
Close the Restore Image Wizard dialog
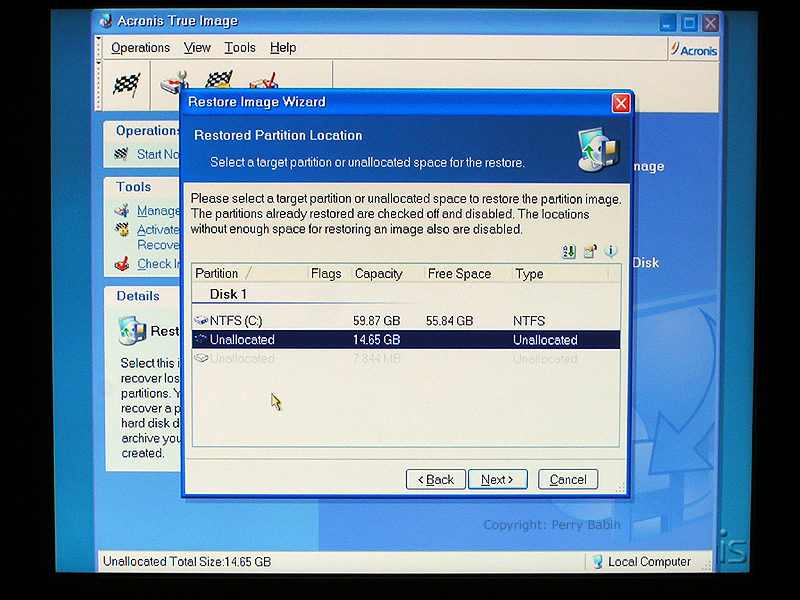tap(621, 104)
